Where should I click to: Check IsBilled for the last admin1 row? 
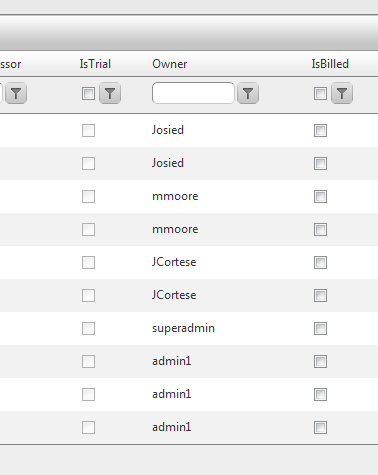[x=320, y=427]
